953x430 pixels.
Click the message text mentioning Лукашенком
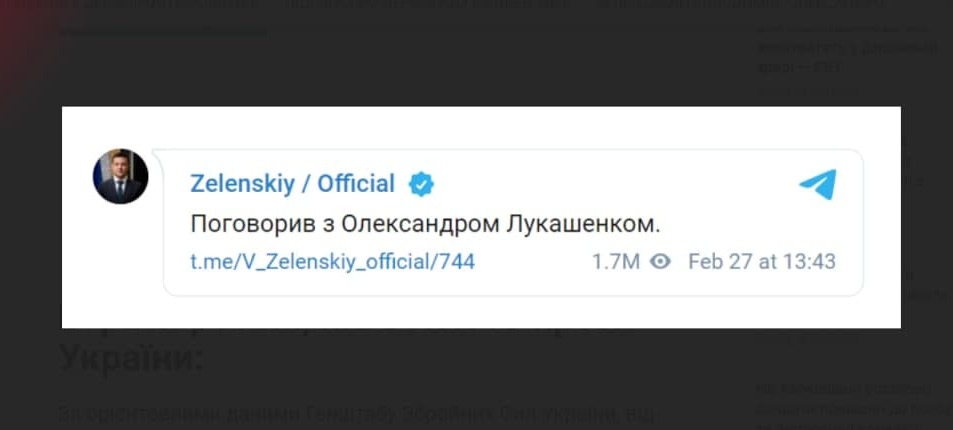click(425, 224)
